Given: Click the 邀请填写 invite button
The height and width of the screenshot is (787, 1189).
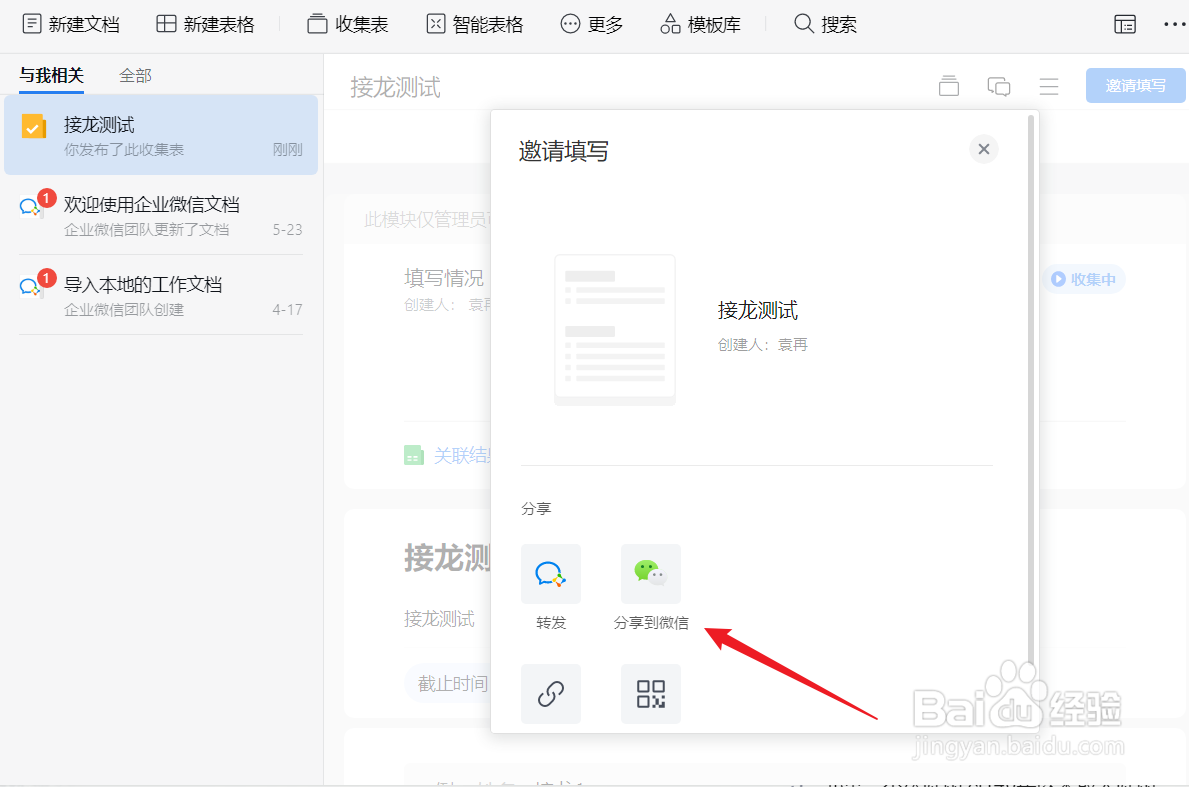Looking at the screenshot, I should 1135,85.
